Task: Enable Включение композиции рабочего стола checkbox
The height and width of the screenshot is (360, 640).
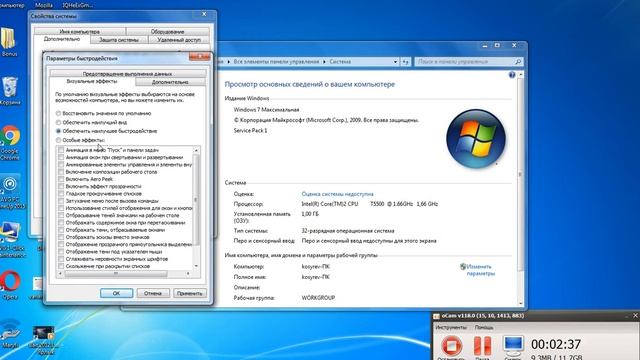Action: tap(61, 172)
